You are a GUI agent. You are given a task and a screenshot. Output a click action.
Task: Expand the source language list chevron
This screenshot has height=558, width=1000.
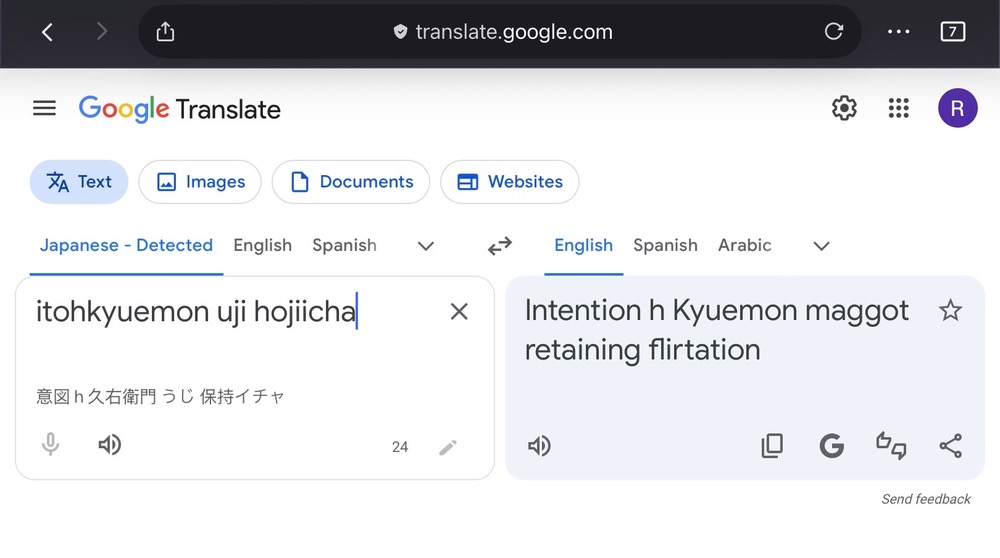pos(426,246)
